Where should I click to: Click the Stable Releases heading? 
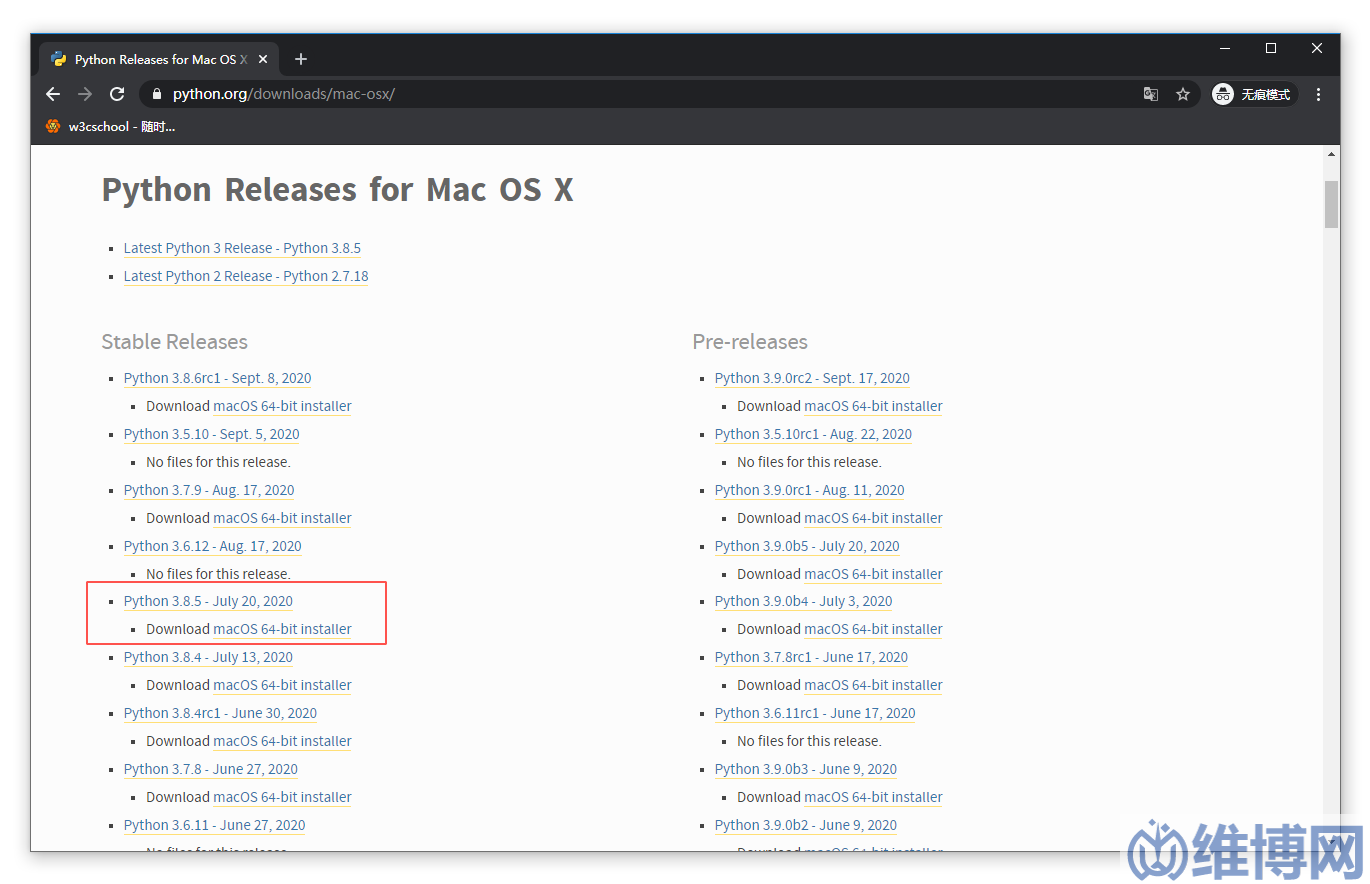point(174,342)
